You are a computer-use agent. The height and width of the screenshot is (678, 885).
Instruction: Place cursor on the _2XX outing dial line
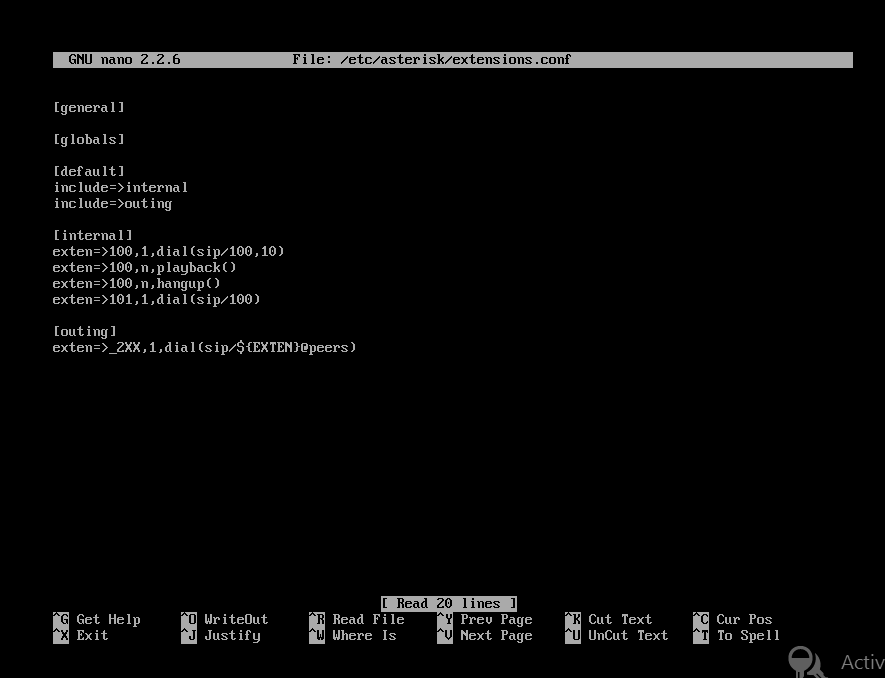coord(205,347)
